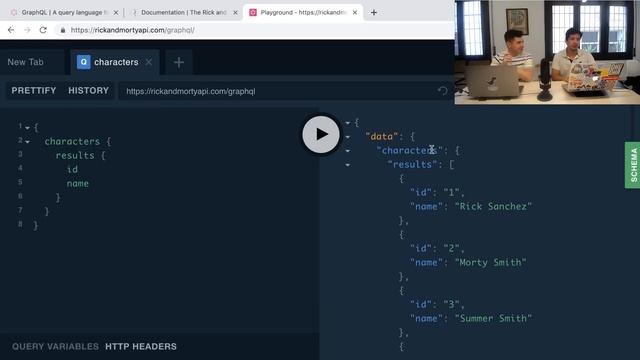The height and width of the screenshot is (360, 640).
Task: Go forward in the browser
Action: point(27,30)
